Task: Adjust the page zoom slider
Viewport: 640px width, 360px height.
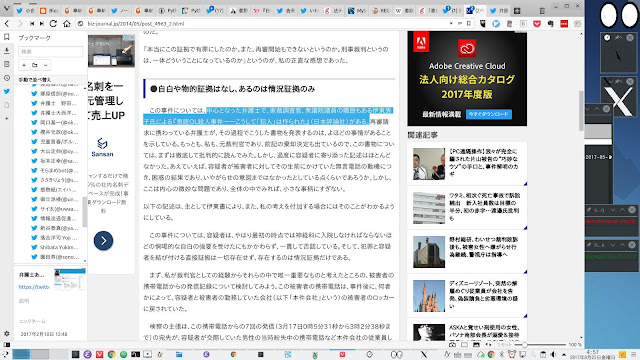Action: (541, 345)
